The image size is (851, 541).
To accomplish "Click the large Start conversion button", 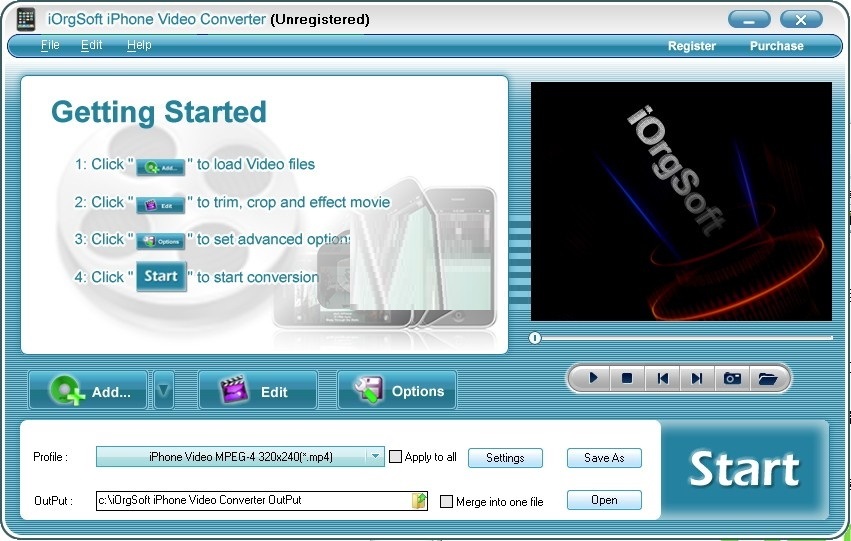I will coord(744,469).
